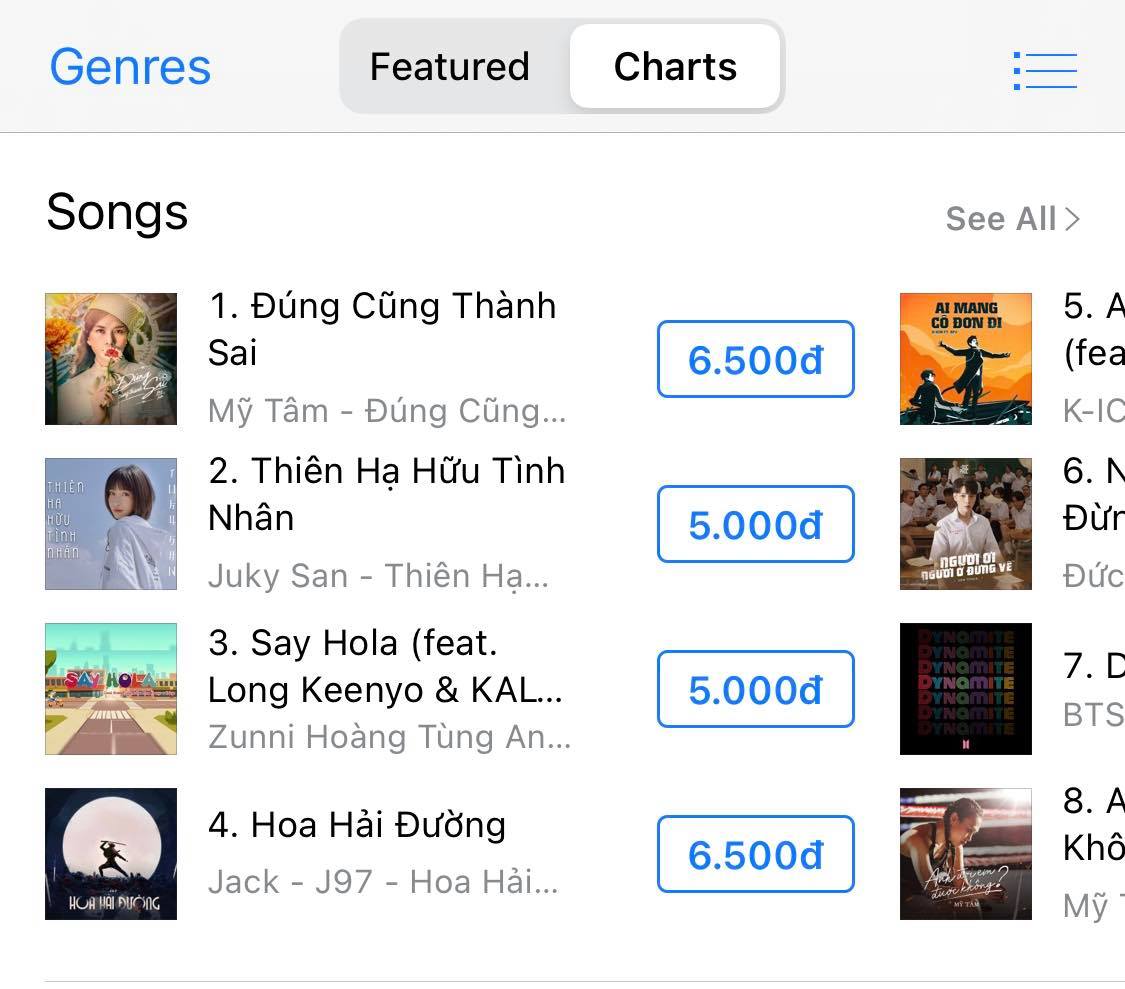
Task: Open song title Hoa Hải Đường
Action: tap(377, 826)
